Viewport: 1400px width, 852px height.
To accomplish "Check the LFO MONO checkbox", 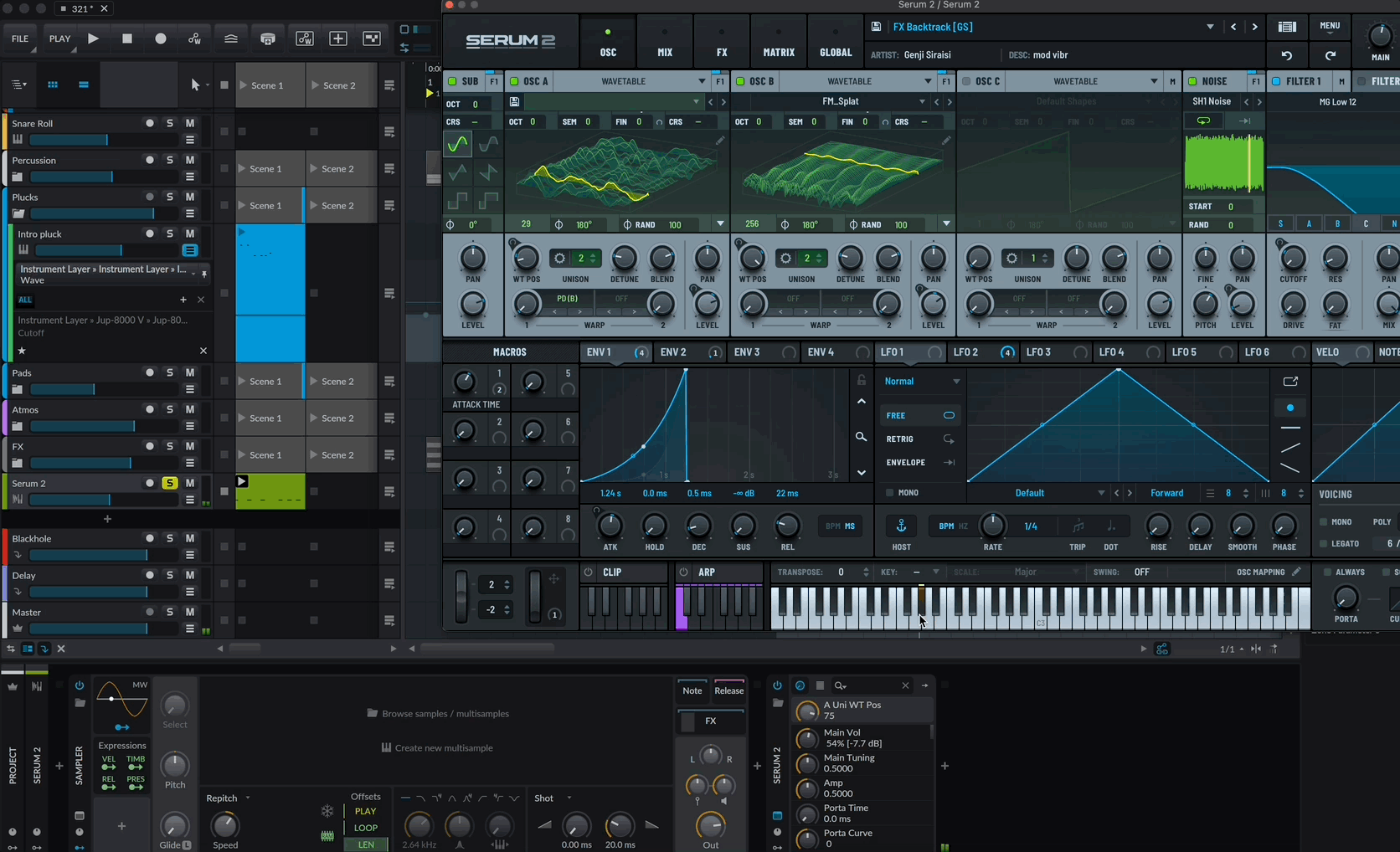I will tap(890, 493).
